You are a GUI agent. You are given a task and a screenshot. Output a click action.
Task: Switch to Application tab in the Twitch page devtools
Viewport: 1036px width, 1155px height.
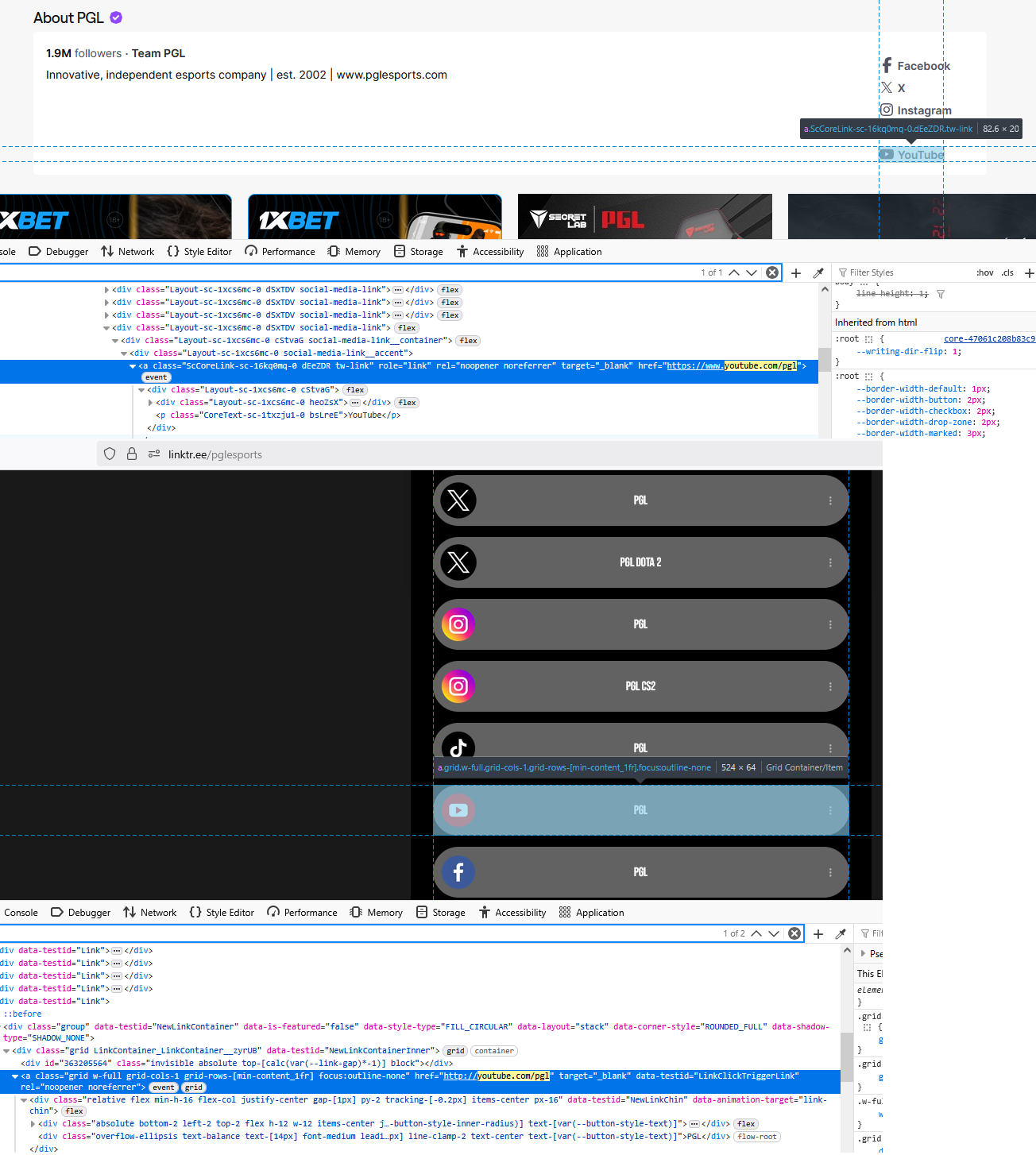click(570, 252)
